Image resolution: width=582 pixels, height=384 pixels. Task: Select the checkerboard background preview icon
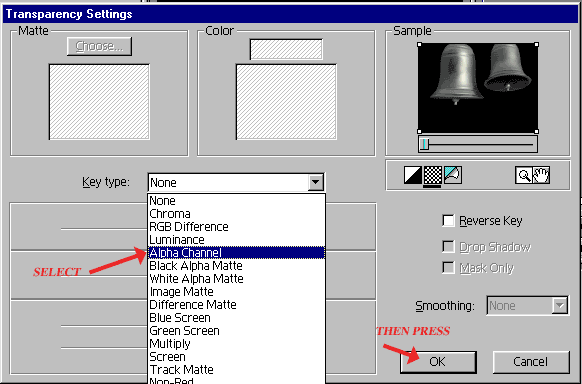432,175
